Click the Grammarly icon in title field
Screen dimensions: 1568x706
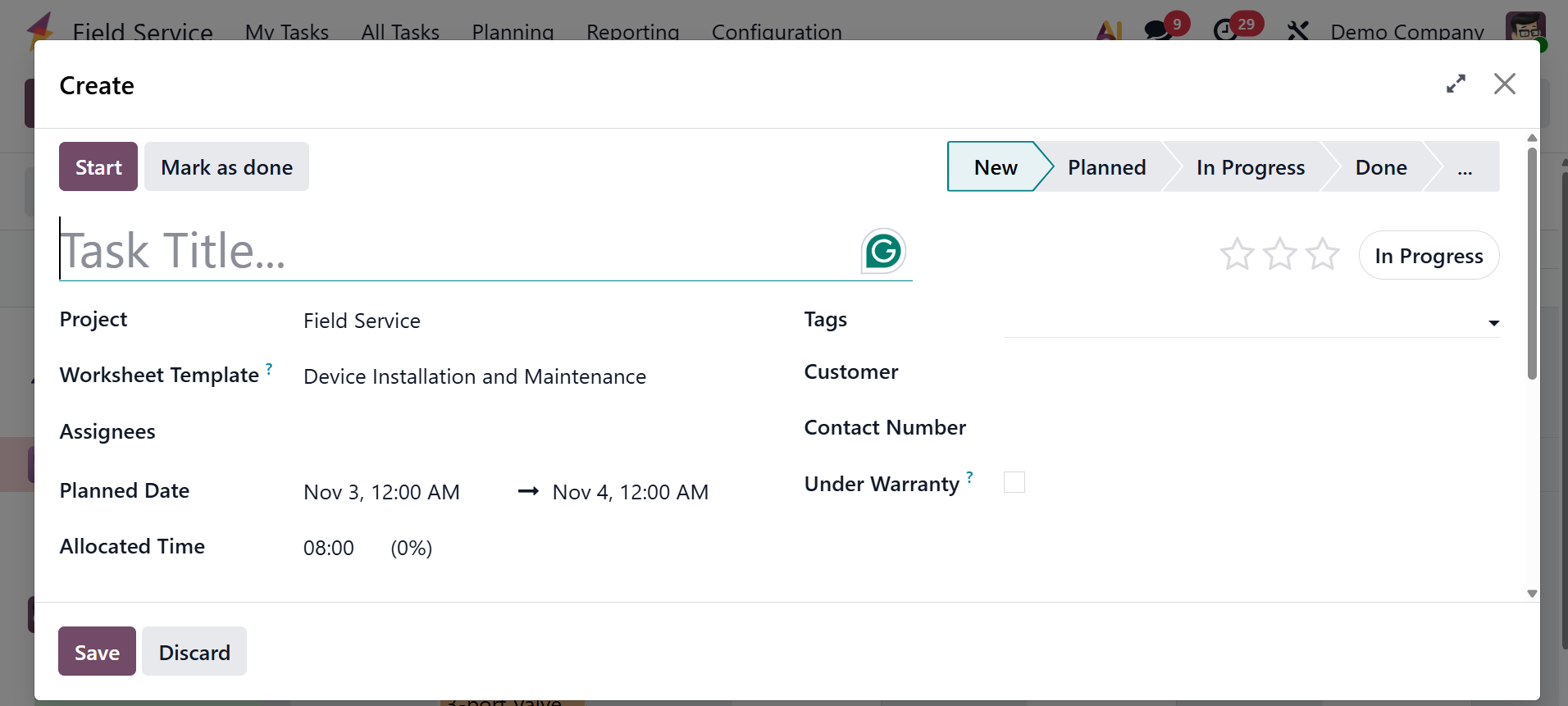[x=882, y=251]
